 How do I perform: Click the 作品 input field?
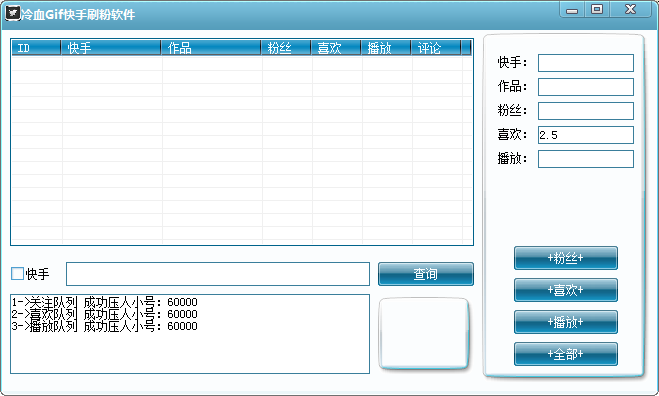click(586, 87)
